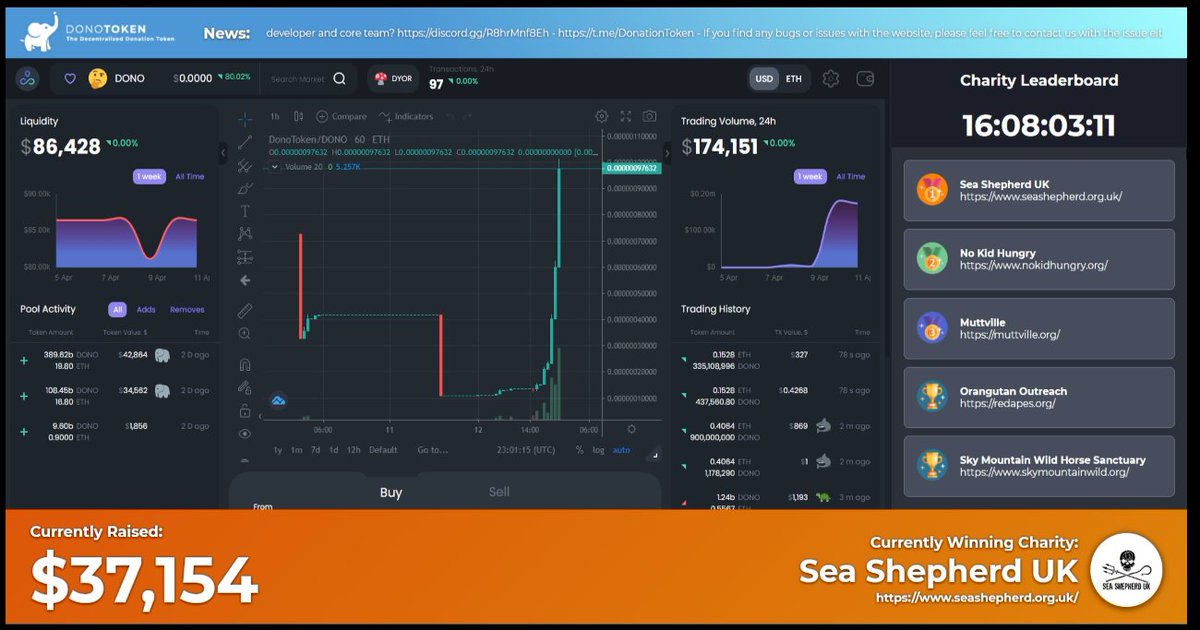Toggle hide all drawings eye icon
The height and width of the screenshot is (630, 1200).
coord(245,434)
